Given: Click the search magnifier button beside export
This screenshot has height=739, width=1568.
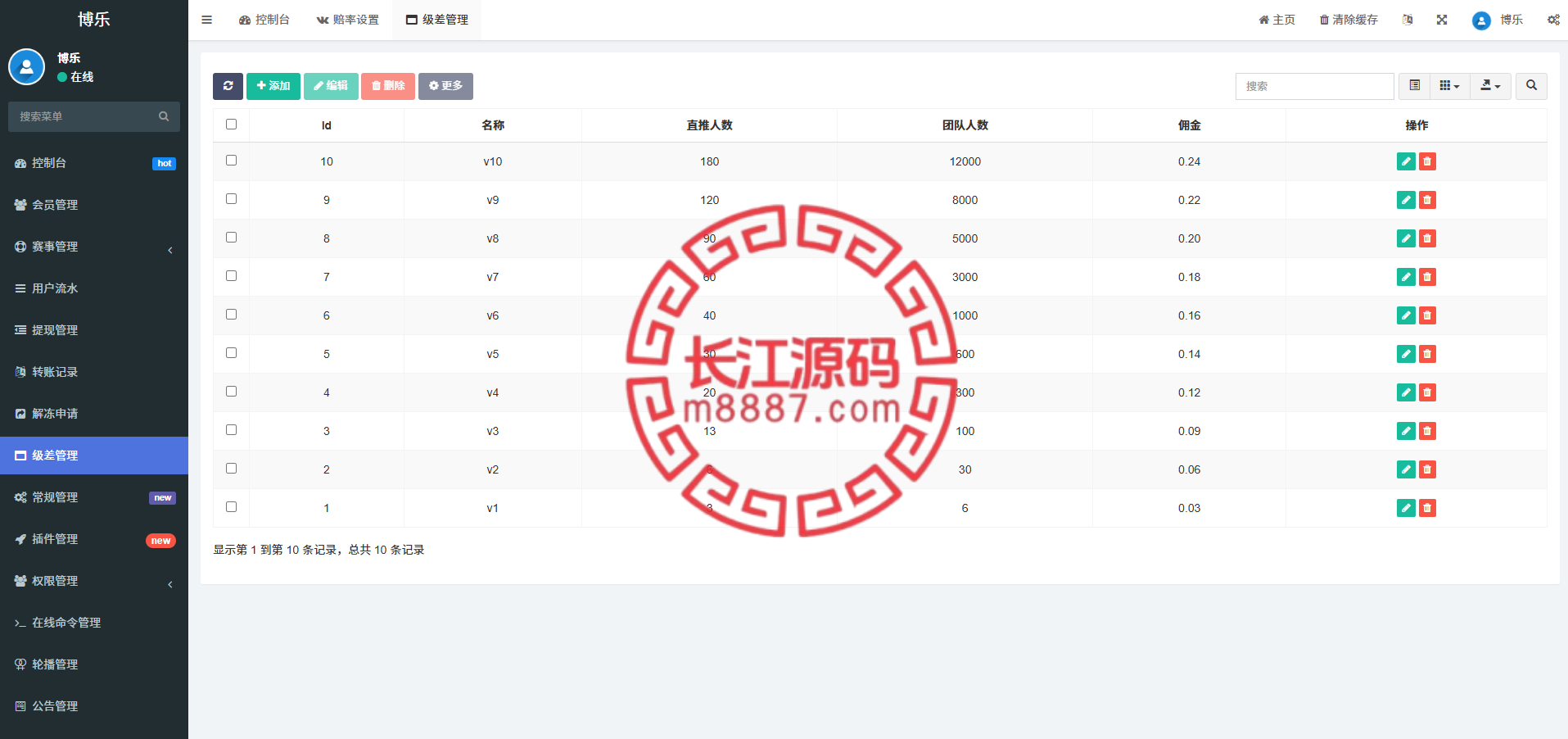Looking at the screenshot, I should click(x=1531, y=86).
